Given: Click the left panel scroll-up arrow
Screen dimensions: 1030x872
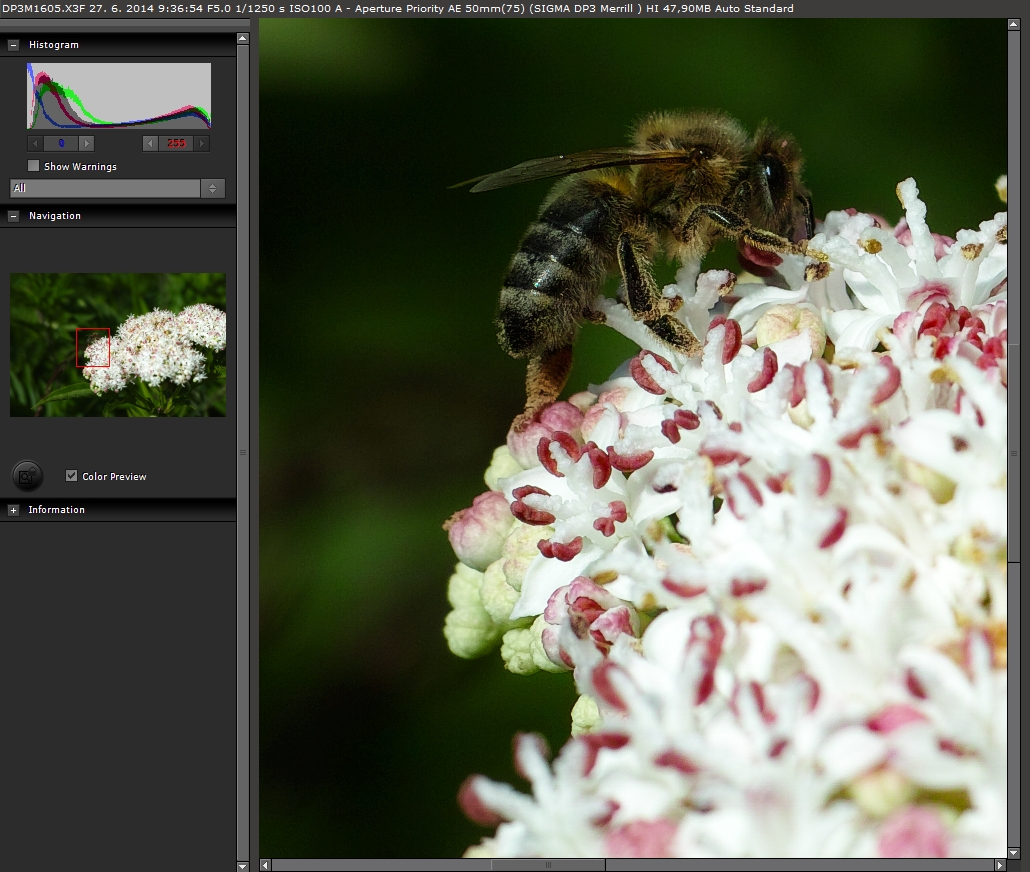Looking at the screenshot, I should pyautogui.click(x=243, y=39).
